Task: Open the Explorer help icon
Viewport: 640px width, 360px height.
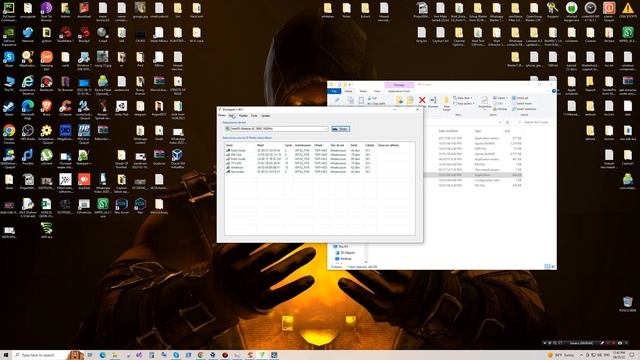Action: (x=554, y=91)
